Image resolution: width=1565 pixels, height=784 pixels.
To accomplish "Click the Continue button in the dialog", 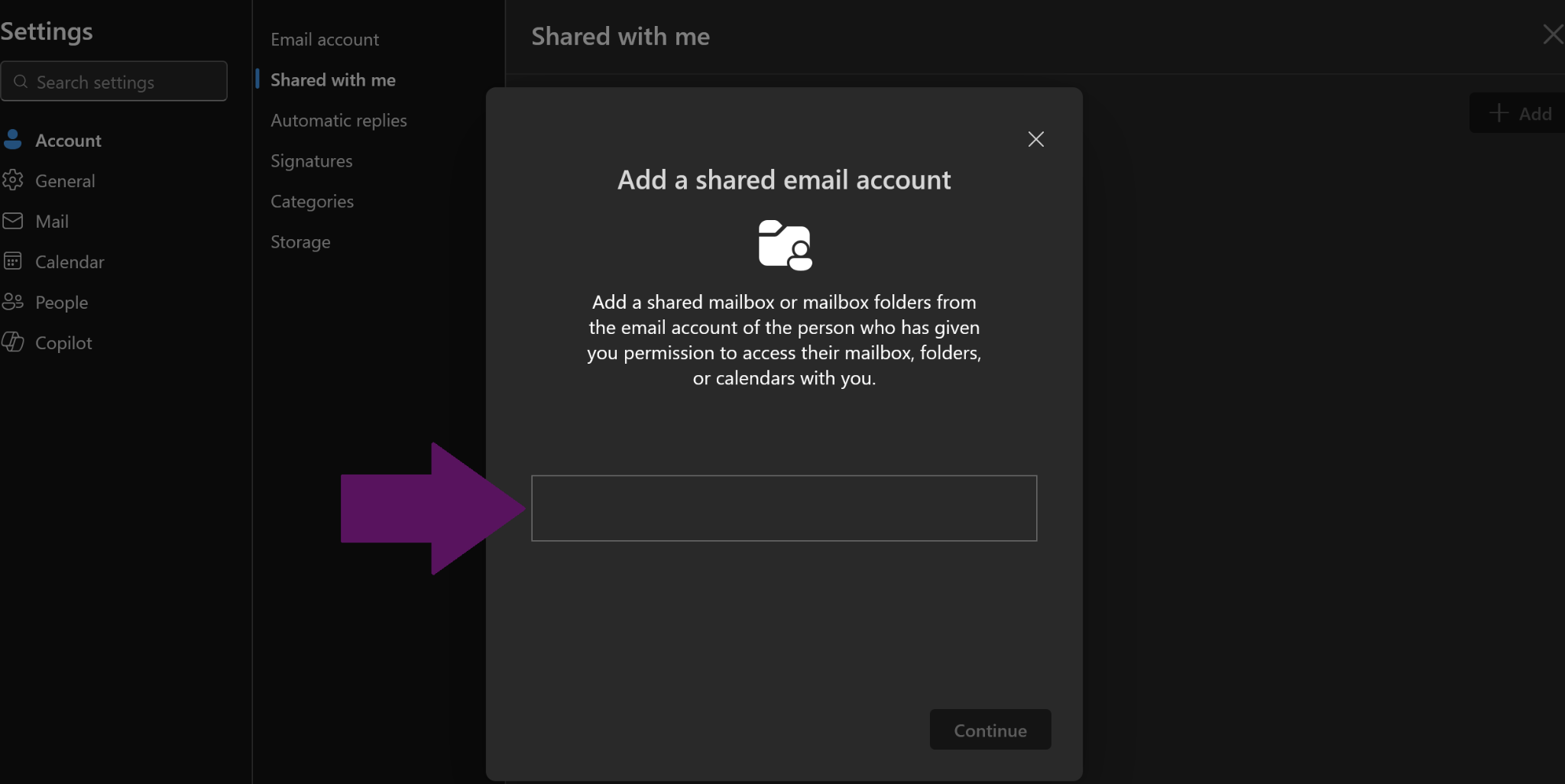I will coord(990,730).
